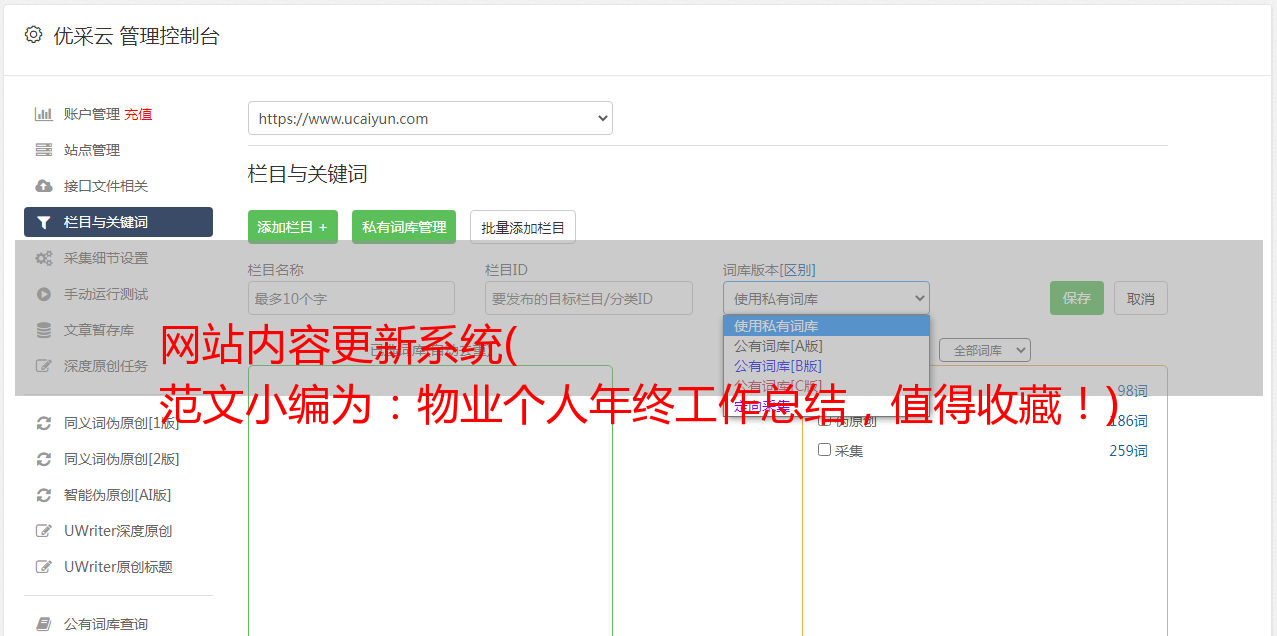Click the book icon for 公有词库查询
The width and height of the screenshot is (1277, 636).
pyautogui.click(x=43, y=624)
